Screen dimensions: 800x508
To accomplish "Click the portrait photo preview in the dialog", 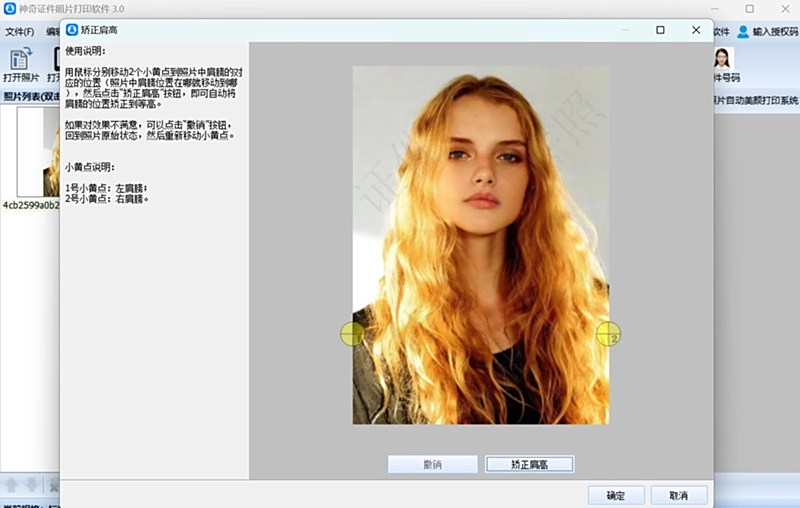I will pos(480,245).
